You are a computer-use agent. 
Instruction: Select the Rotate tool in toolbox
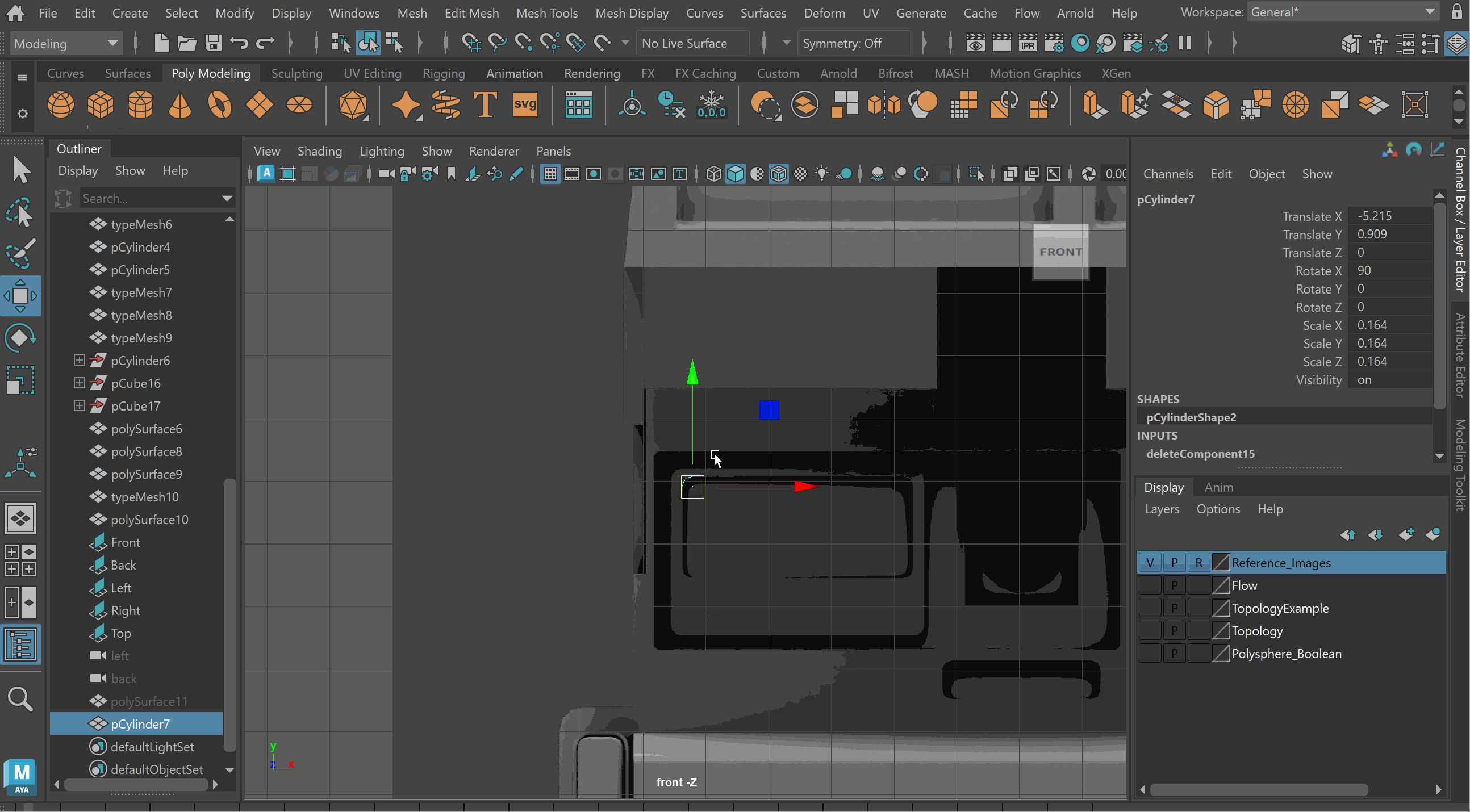coord(20,338)
